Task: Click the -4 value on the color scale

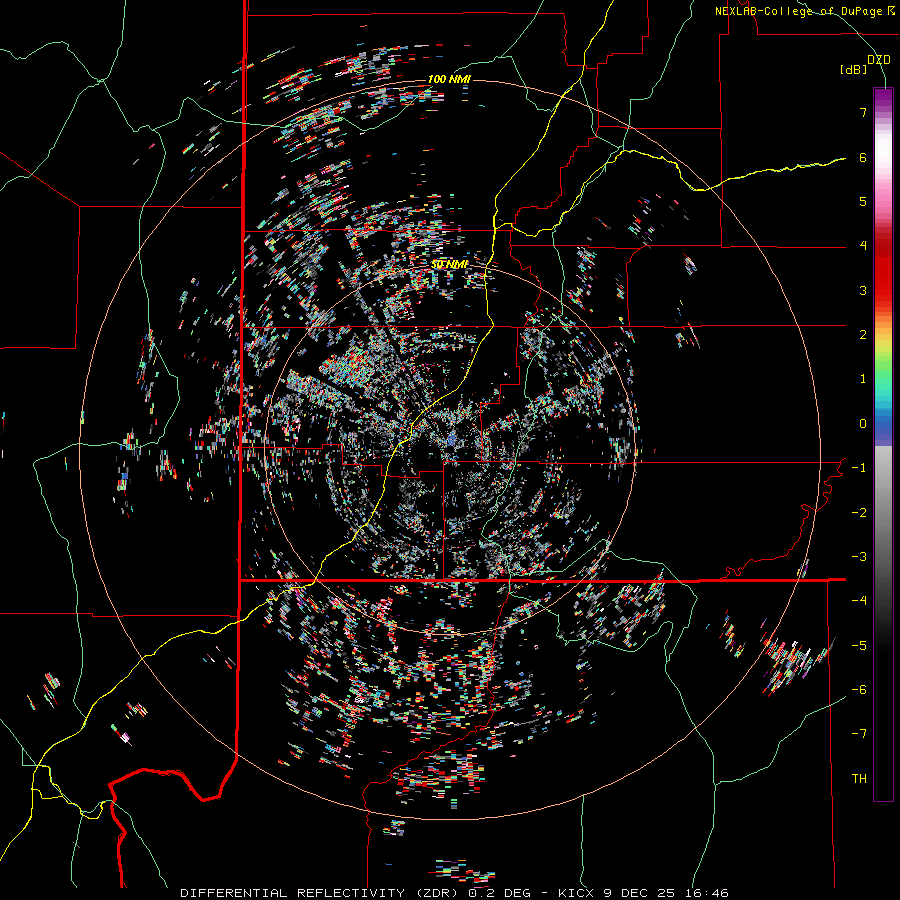Action: click(859, 601)
